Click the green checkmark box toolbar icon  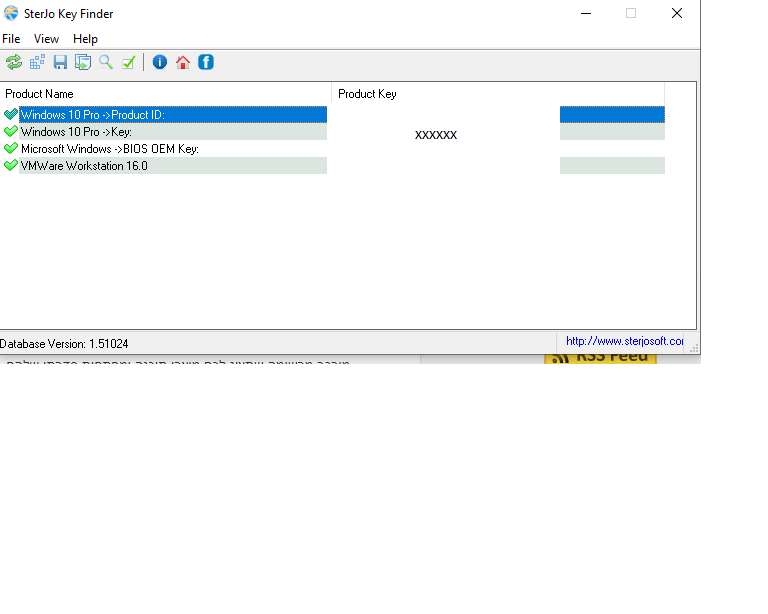pyautogui.click(x=129, y=62)
